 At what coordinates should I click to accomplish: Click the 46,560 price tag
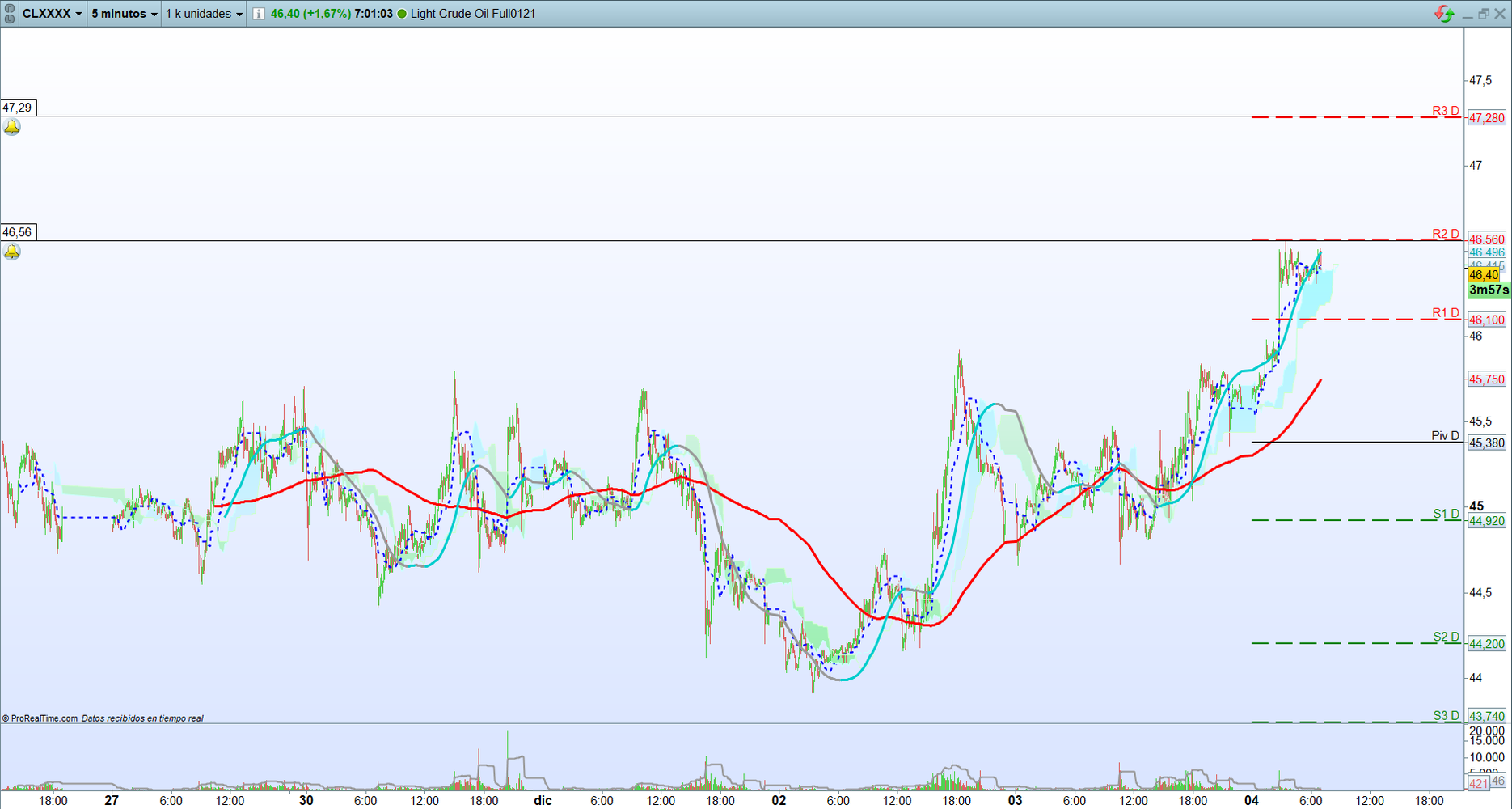1487,239
